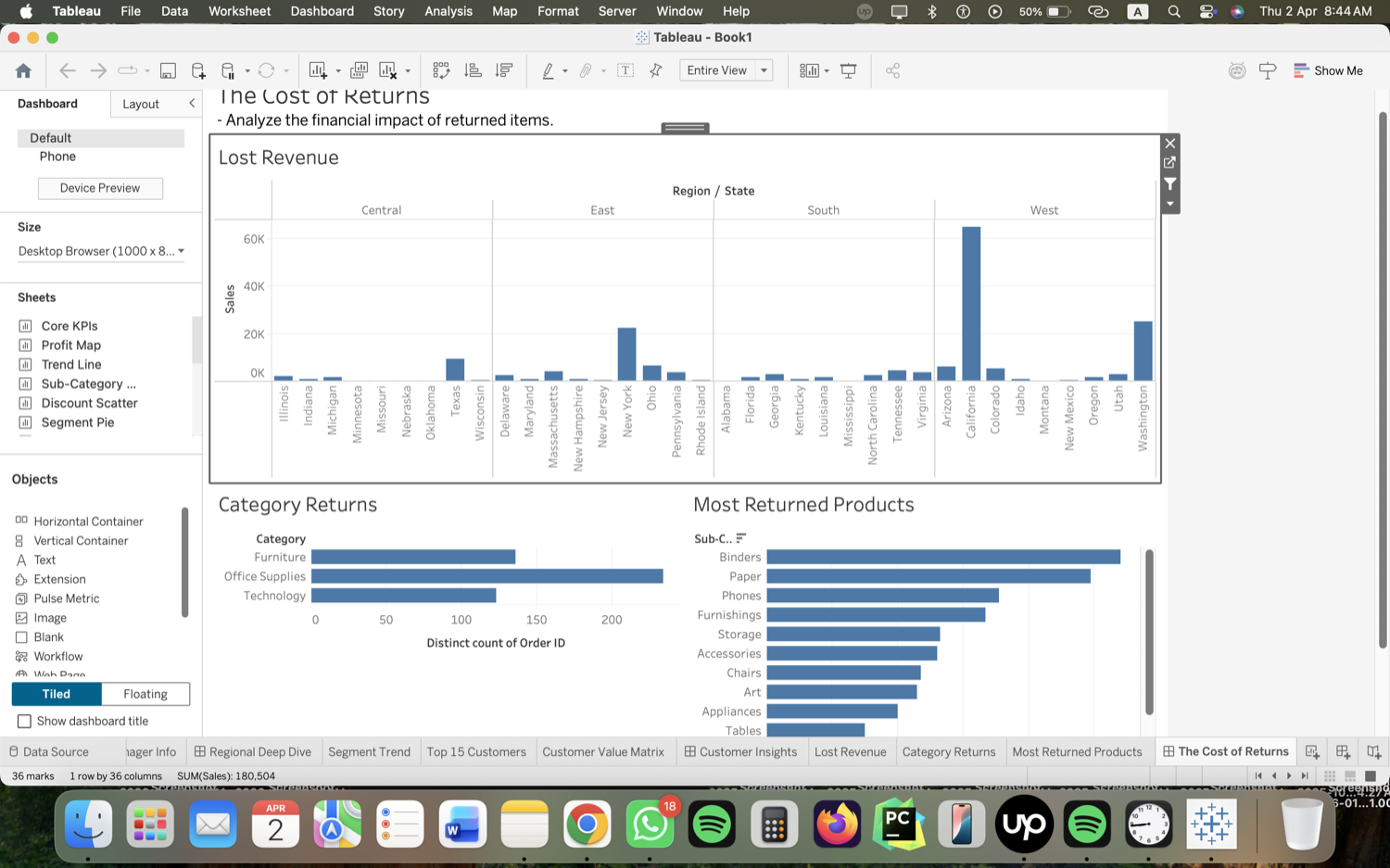Collapse the Dashboard side pane chevron
The image size is (1390, 868).
tap(192, 103)
